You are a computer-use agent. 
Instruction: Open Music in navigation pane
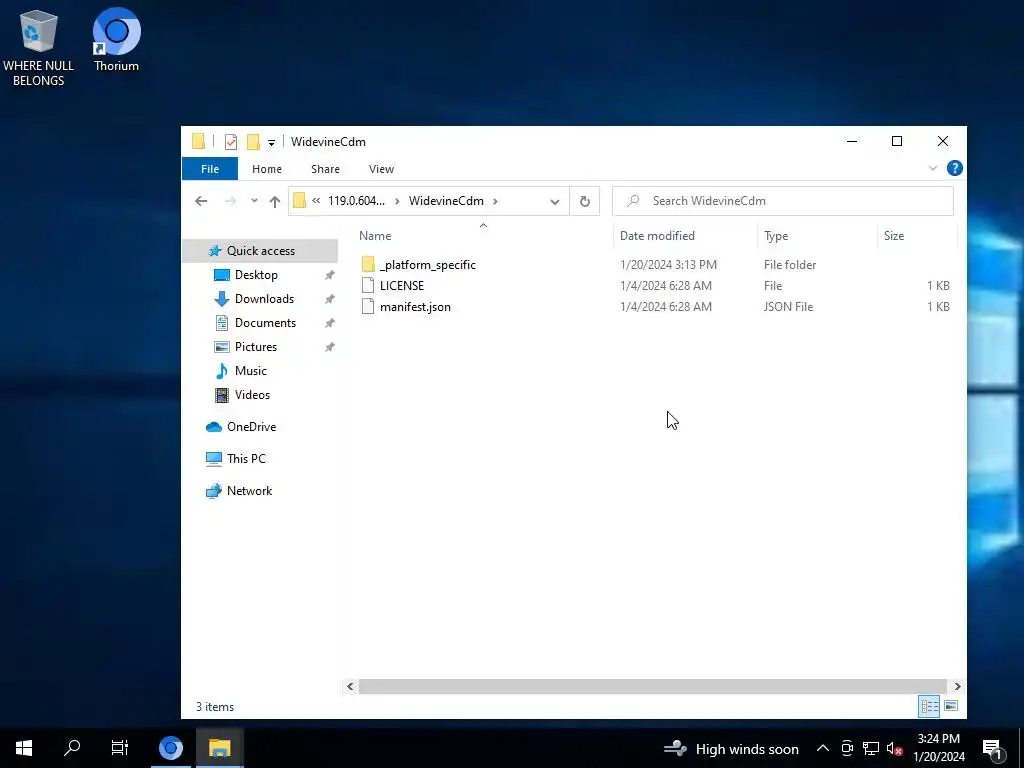tap(250, 371)
